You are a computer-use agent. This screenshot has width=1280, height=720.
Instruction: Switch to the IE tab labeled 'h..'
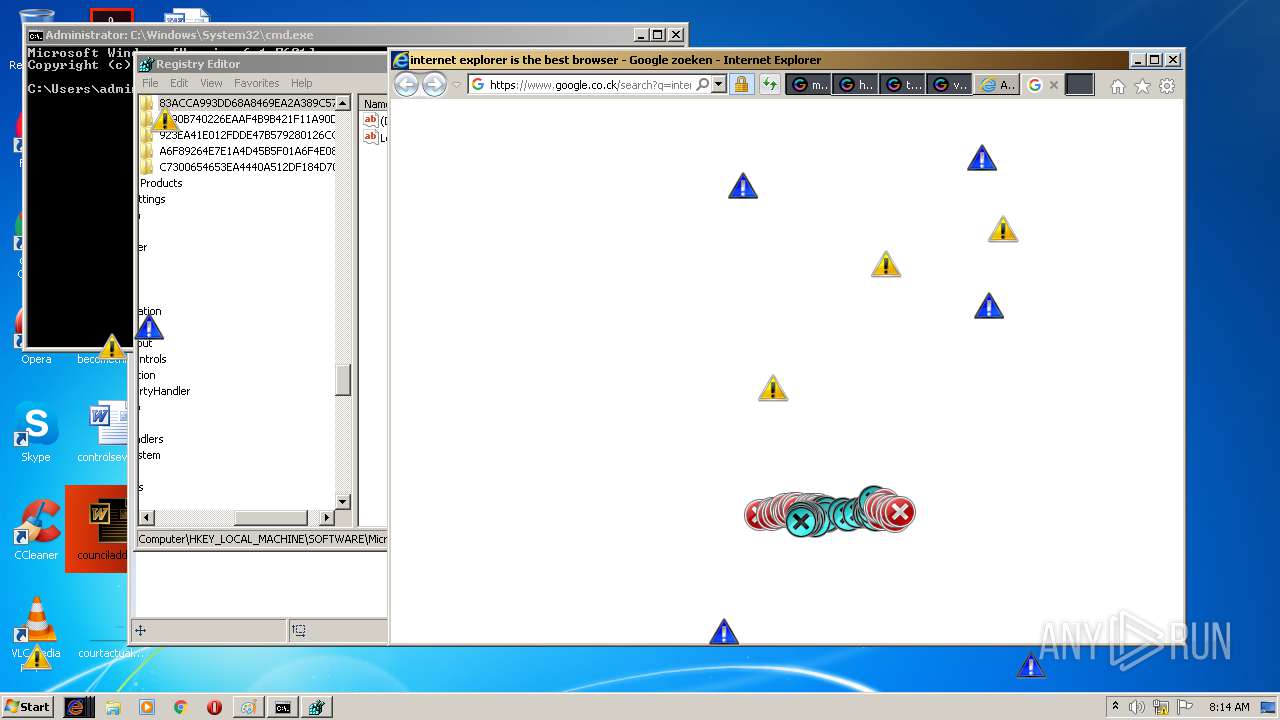pos(855,85)
